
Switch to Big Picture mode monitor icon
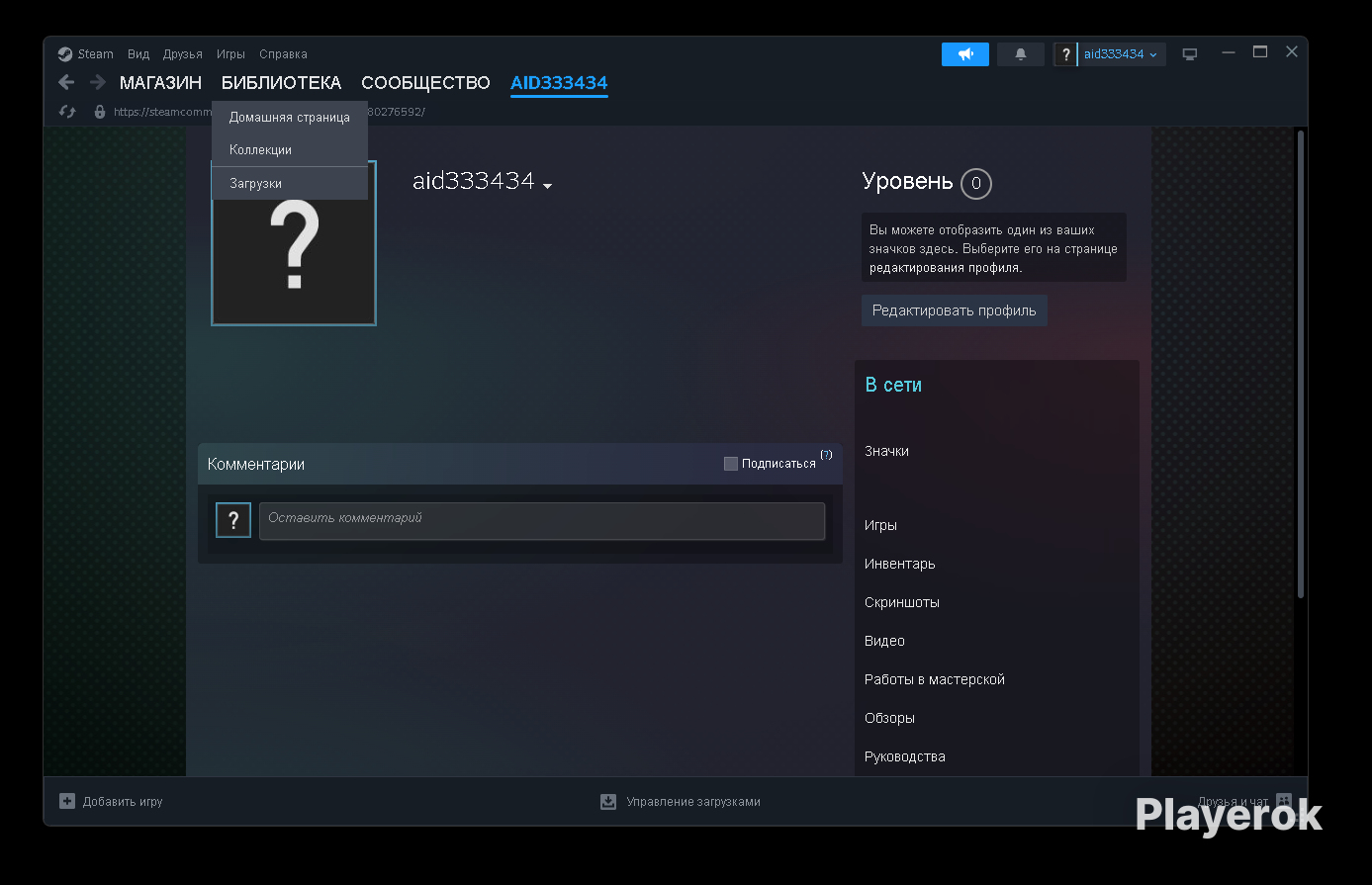(x=1190, y=54)
